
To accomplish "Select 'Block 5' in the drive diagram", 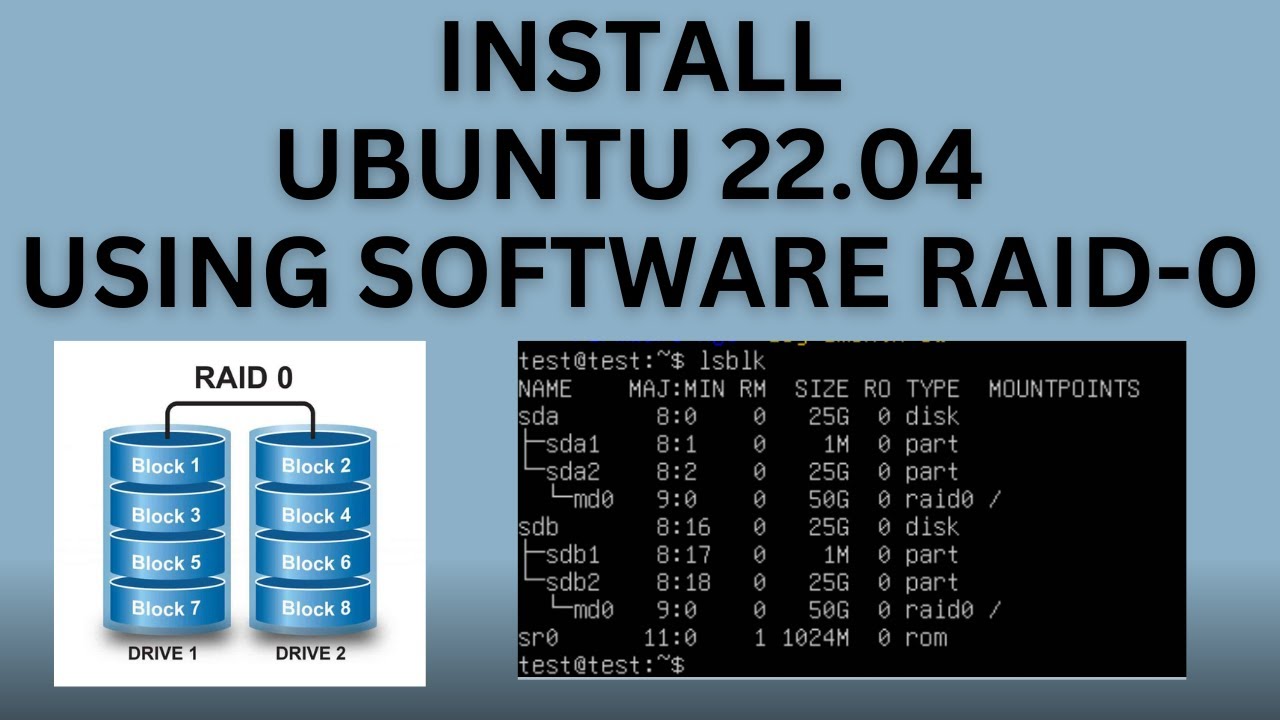I will (165, 563).
